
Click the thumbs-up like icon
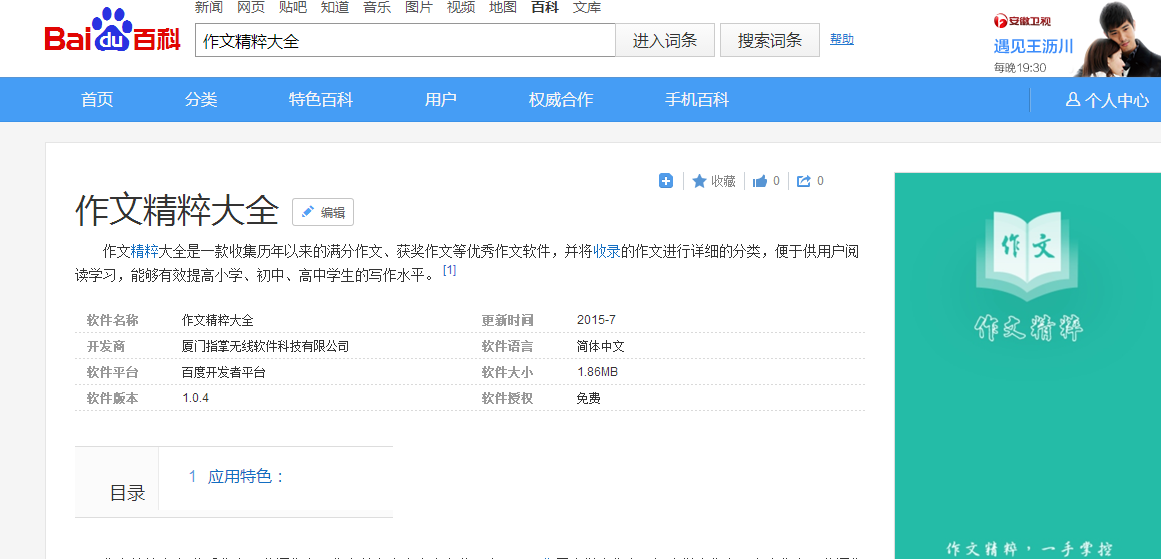pyautogui.click(x=760, y=181)
